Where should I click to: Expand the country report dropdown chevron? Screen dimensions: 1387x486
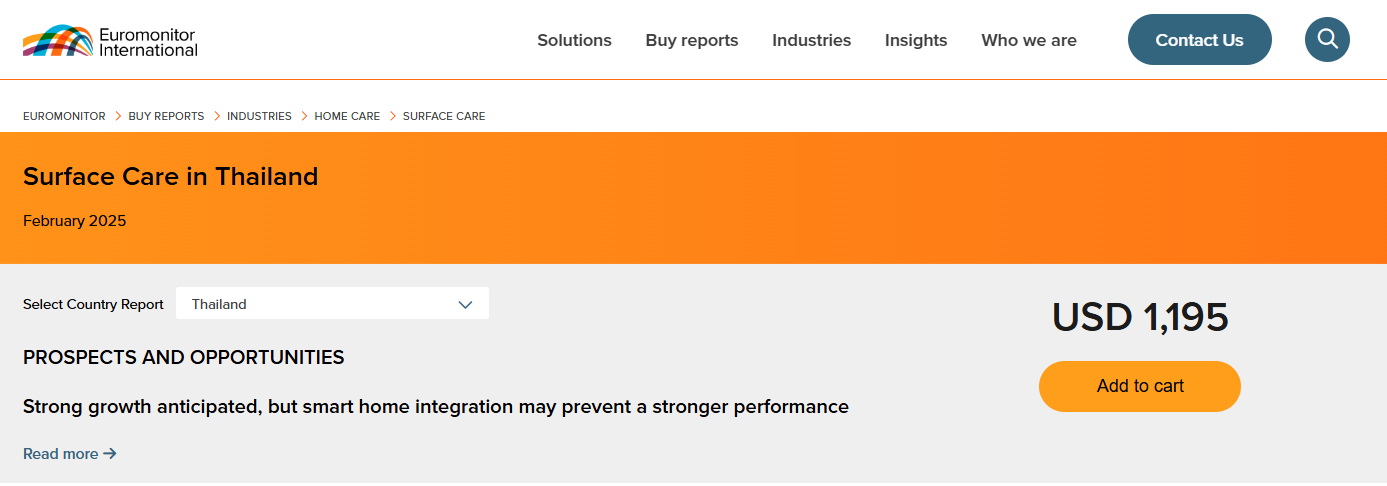[x=465, y=304]
